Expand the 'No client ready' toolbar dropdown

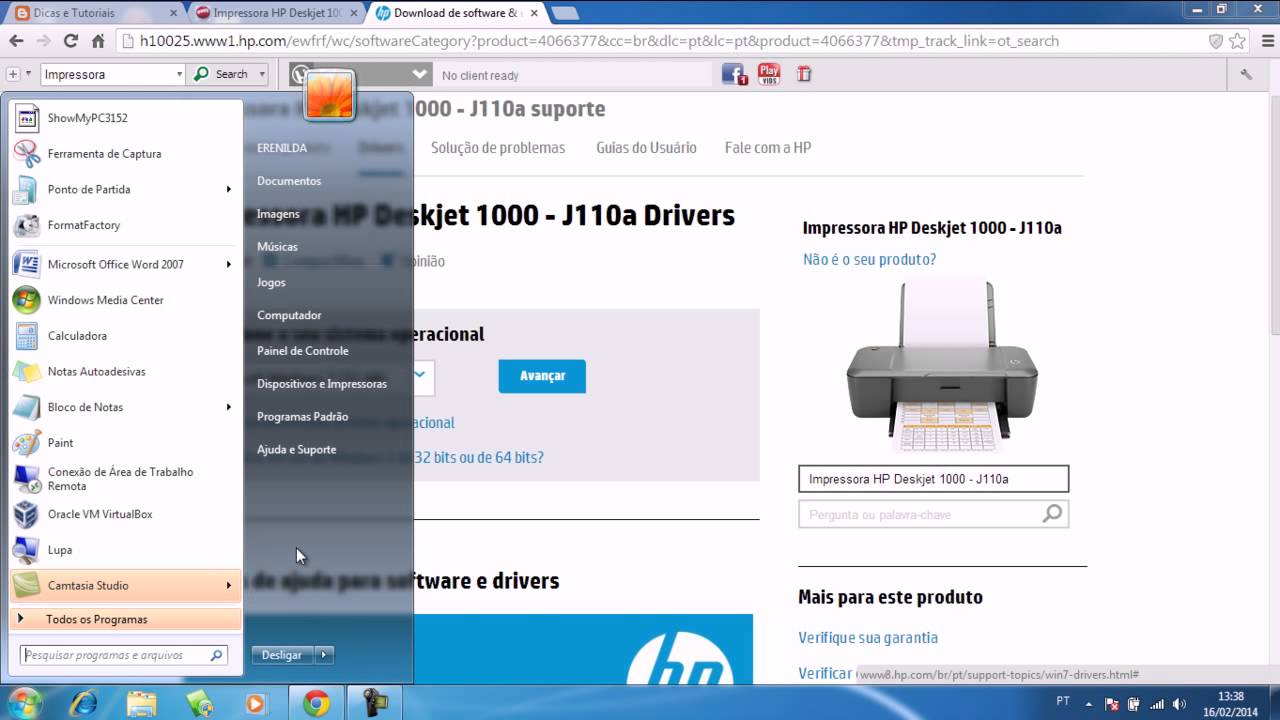[x=419, y=75]
